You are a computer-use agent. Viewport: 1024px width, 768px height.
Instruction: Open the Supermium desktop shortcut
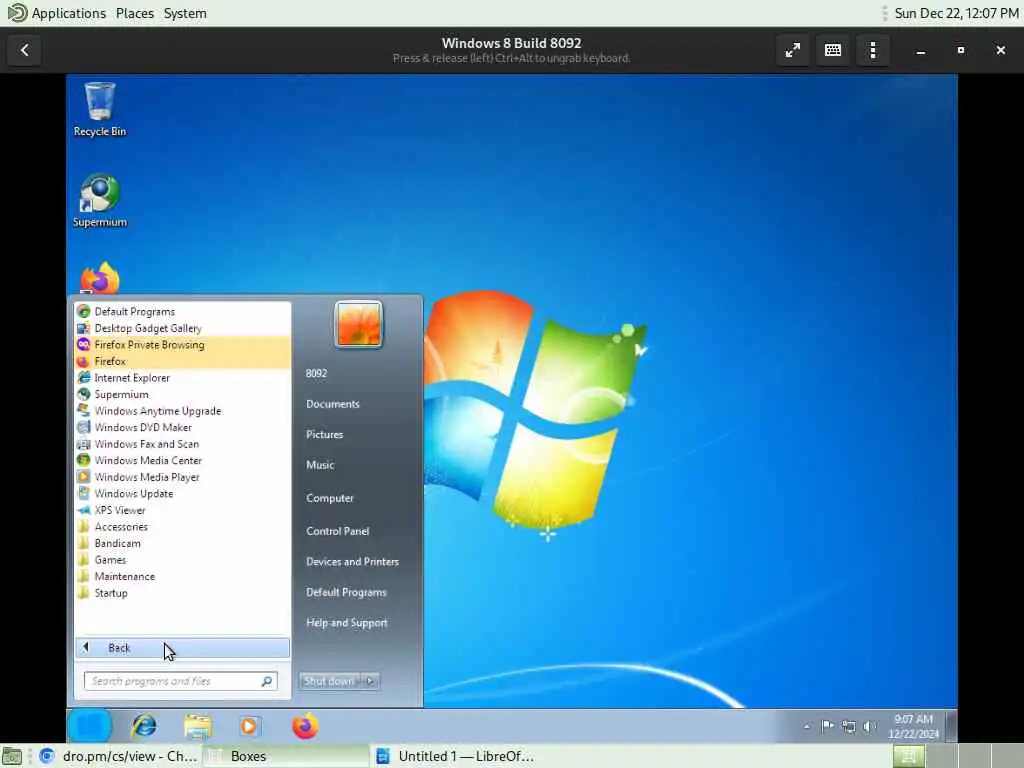click(x=99, y=200)
